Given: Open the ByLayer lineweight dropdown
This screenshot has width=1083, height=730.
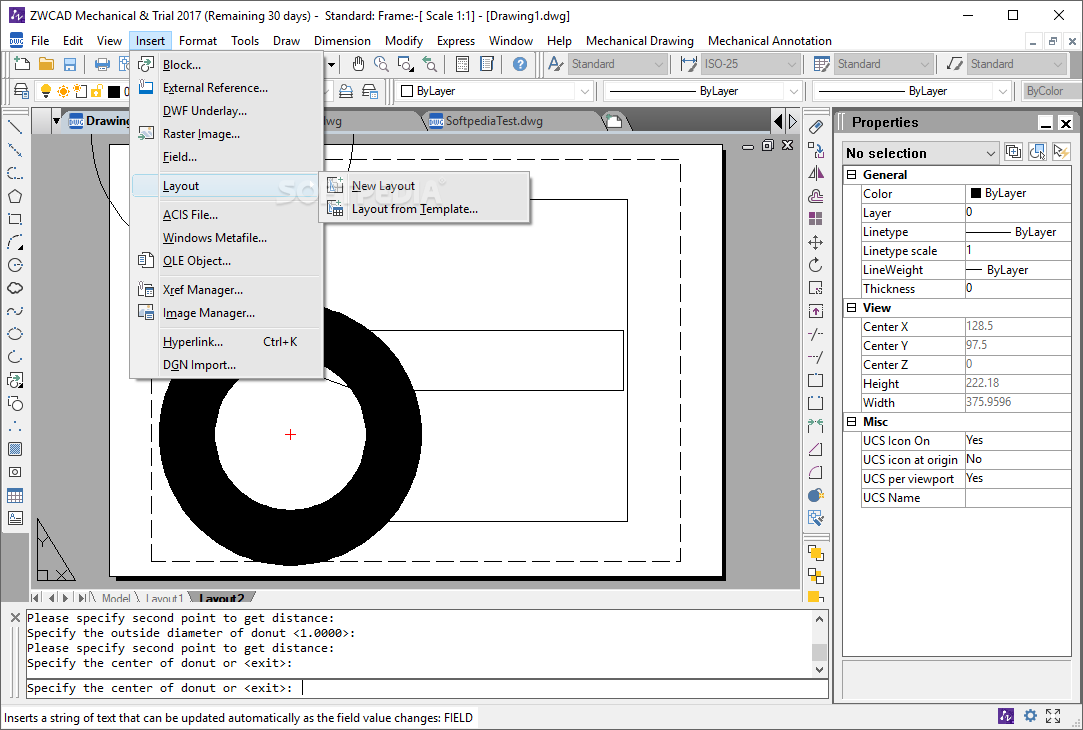Looking at the screenshot, I should point(912,90).
